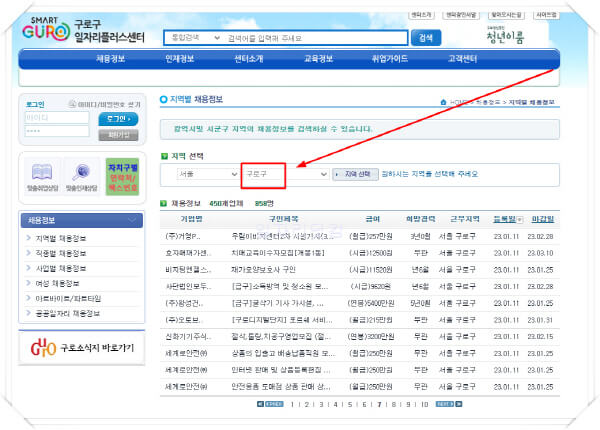Image resolution: width=600 pixels, height=430 pixels.
Task: Open the 센터소개 main navigation menu
Action: pos(249,59)
